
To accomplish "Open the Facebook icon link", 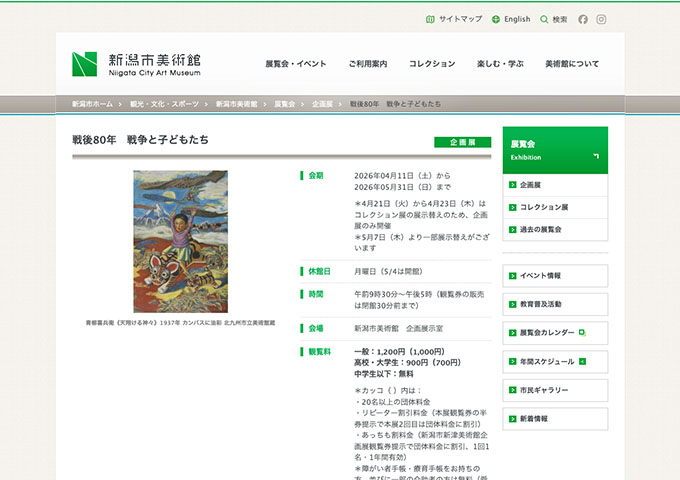I will pos(583,20).
